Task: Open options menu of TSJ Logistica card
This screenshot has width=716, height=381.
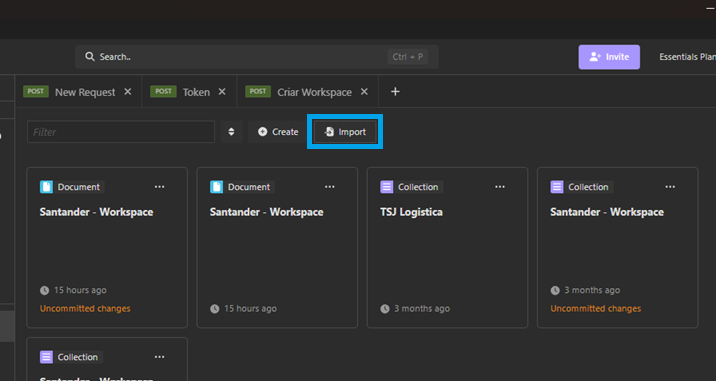Action: pyautogui.click(x=500, y=187)
